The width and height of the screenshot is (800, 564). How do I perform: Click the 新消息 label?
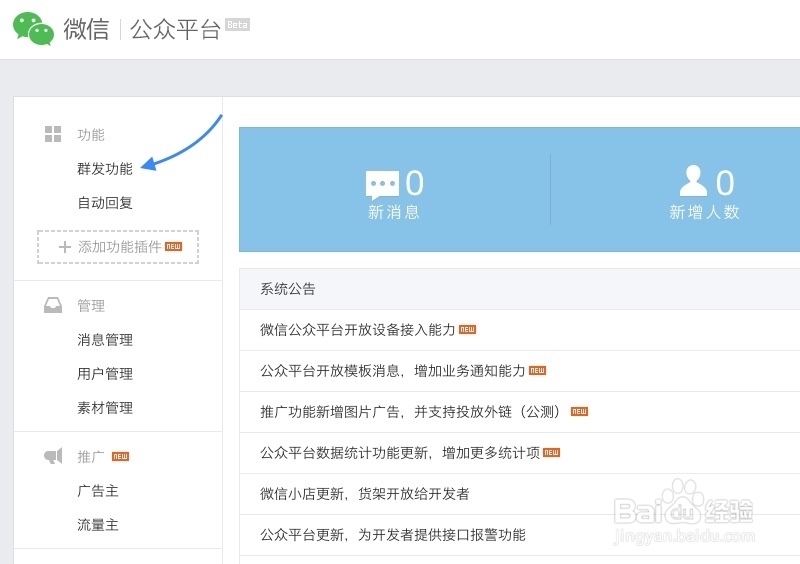(x=393, y=212)
